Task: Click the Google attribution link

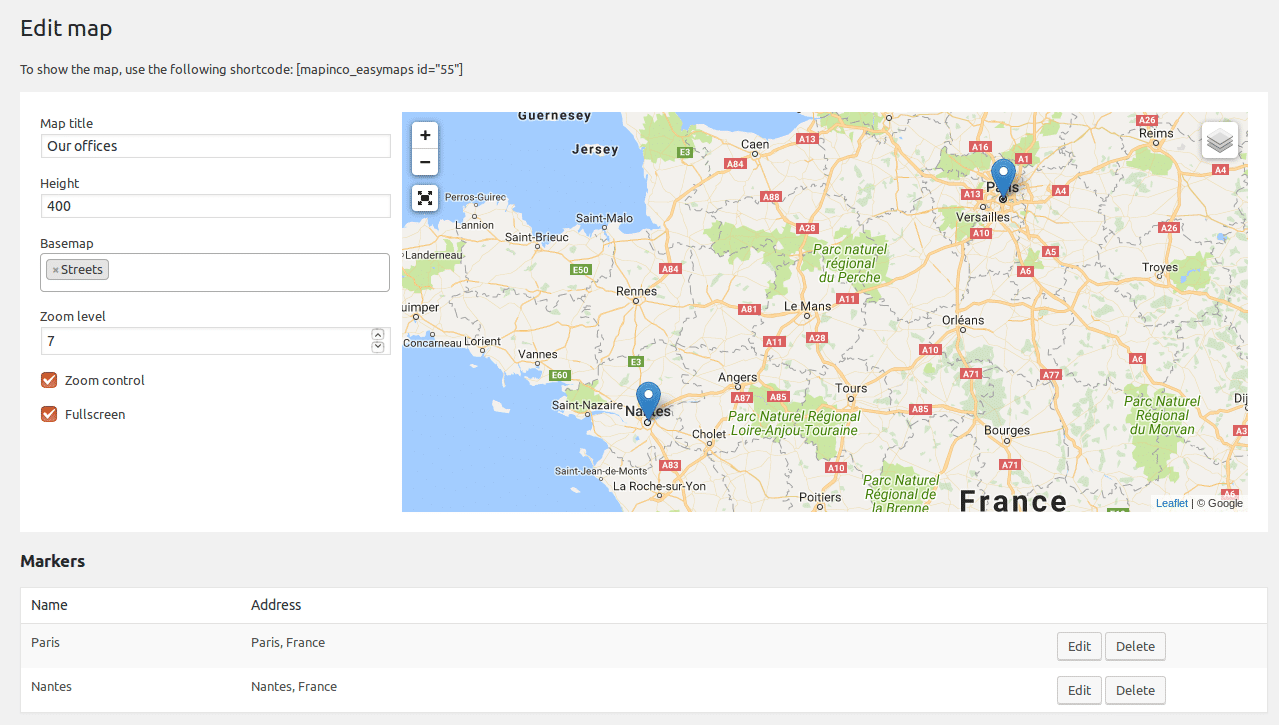Action: point(1225,502)
